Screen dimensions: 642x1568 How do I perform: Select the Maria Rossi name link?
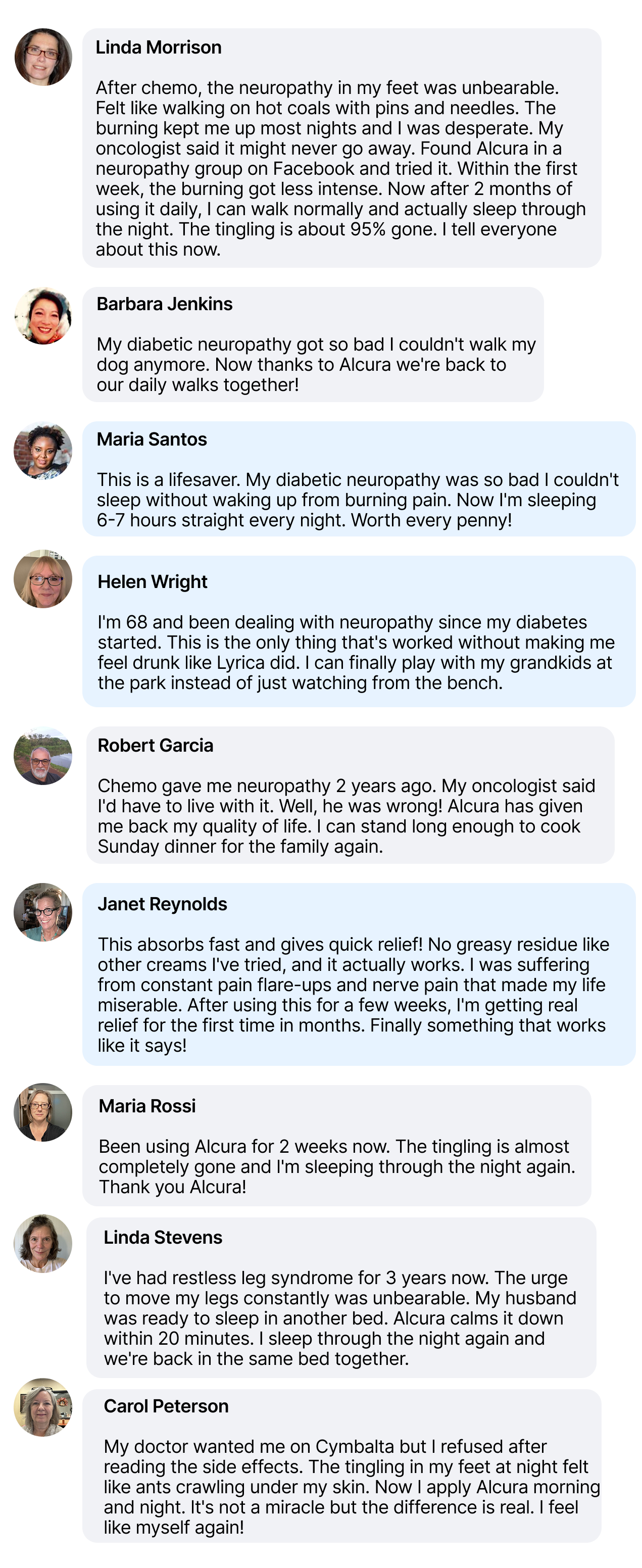(147, 1106)
